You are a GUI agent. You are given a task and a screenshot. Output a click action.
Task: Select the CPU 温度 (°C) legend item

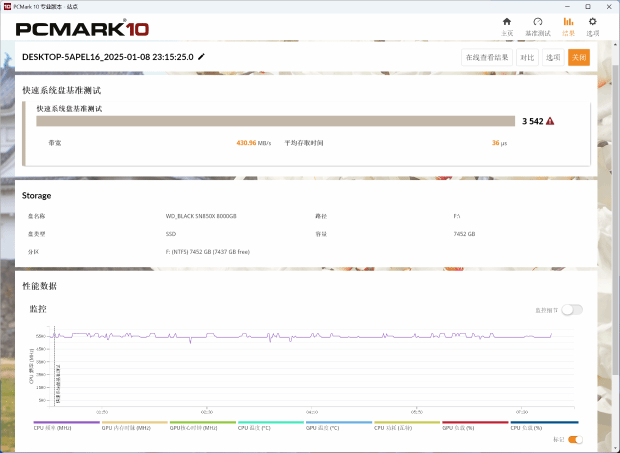(271, 426)
